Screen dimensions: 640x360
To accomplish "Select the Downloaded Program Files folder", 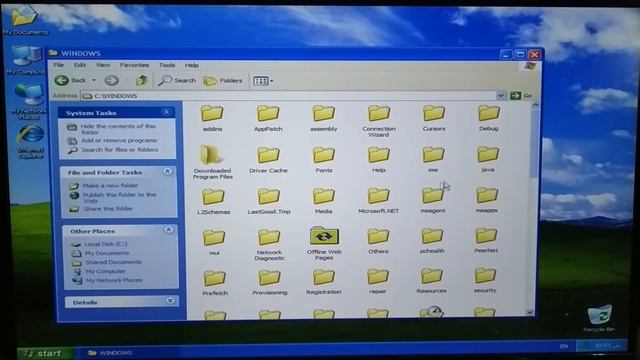I will (x=212, y=162).
